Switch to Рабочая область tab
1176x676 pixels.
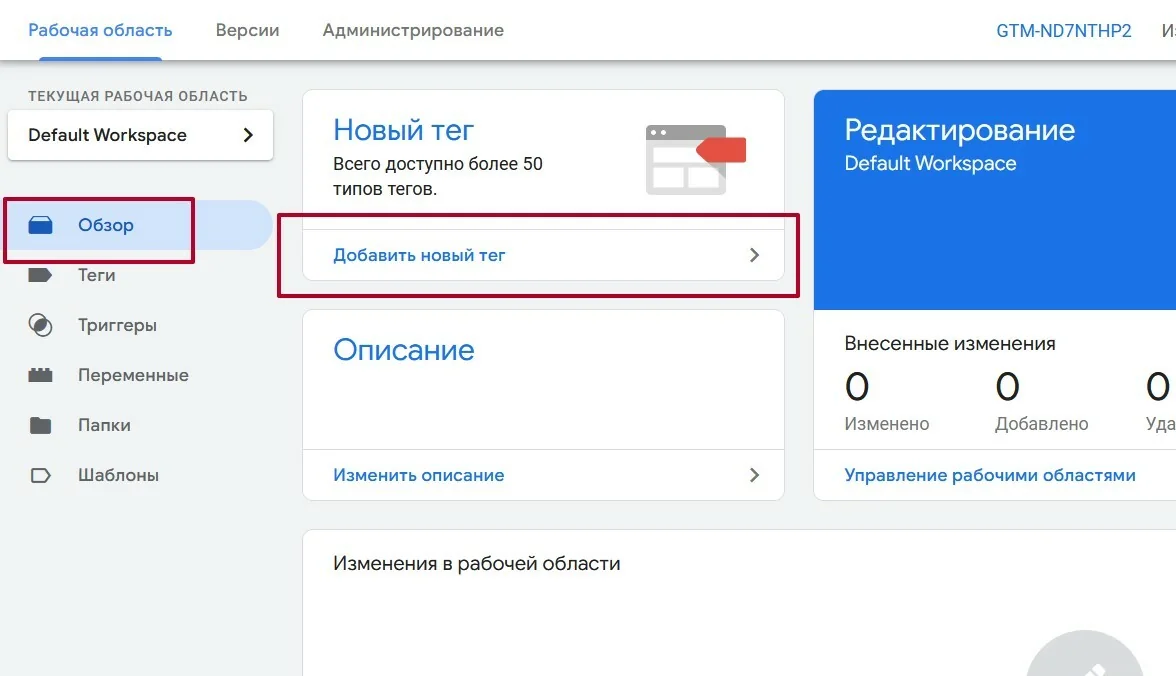pyautogui.click(x=100, y=31)
